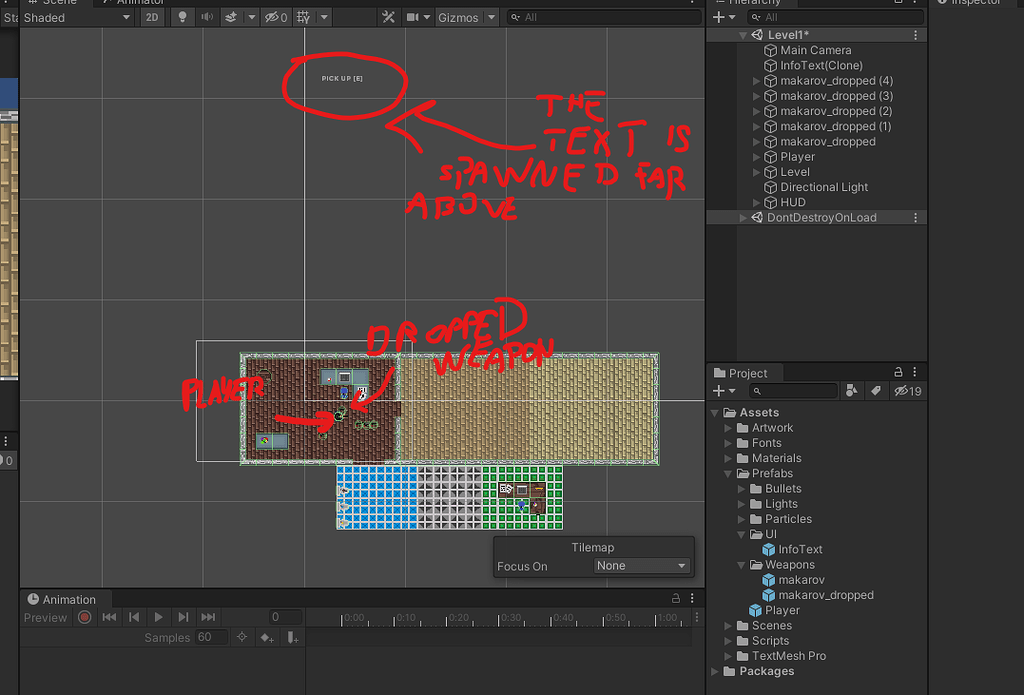Screen dimensions: 1024x695
Task: Click the component tools wrench icon
Action: click(389, 17)
